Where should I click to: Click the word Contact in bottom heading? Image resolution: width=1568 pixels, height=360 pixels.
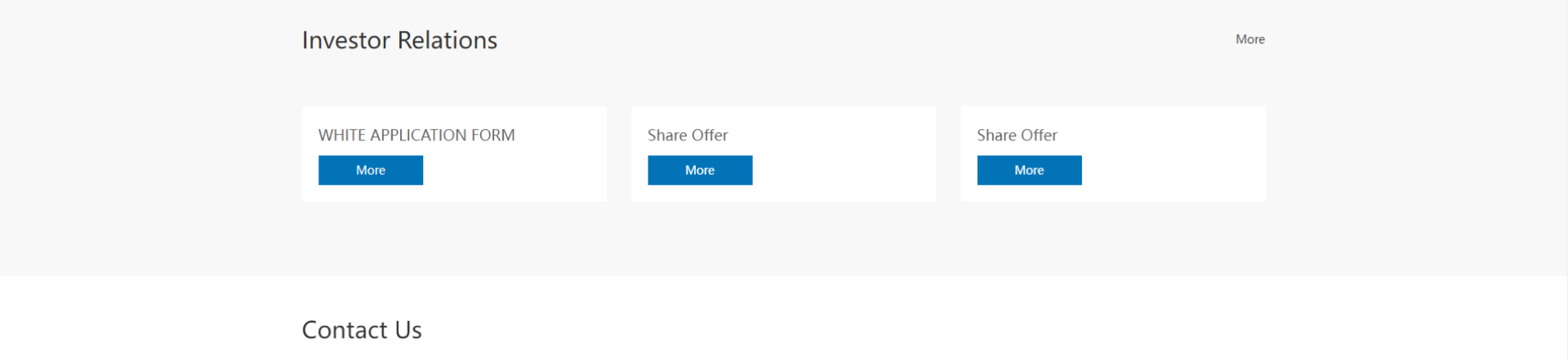pos(345,330)
